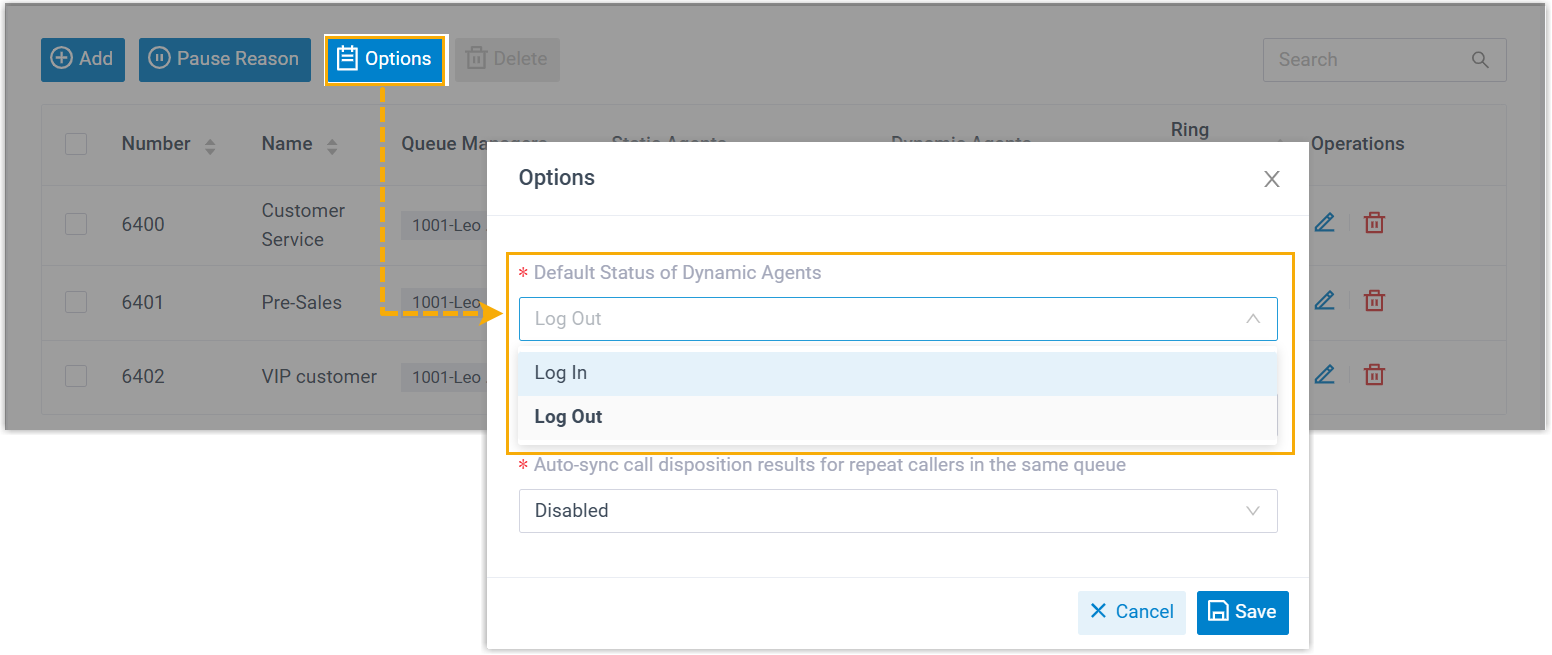Click the search magnifier icon

pos(1480,60)
